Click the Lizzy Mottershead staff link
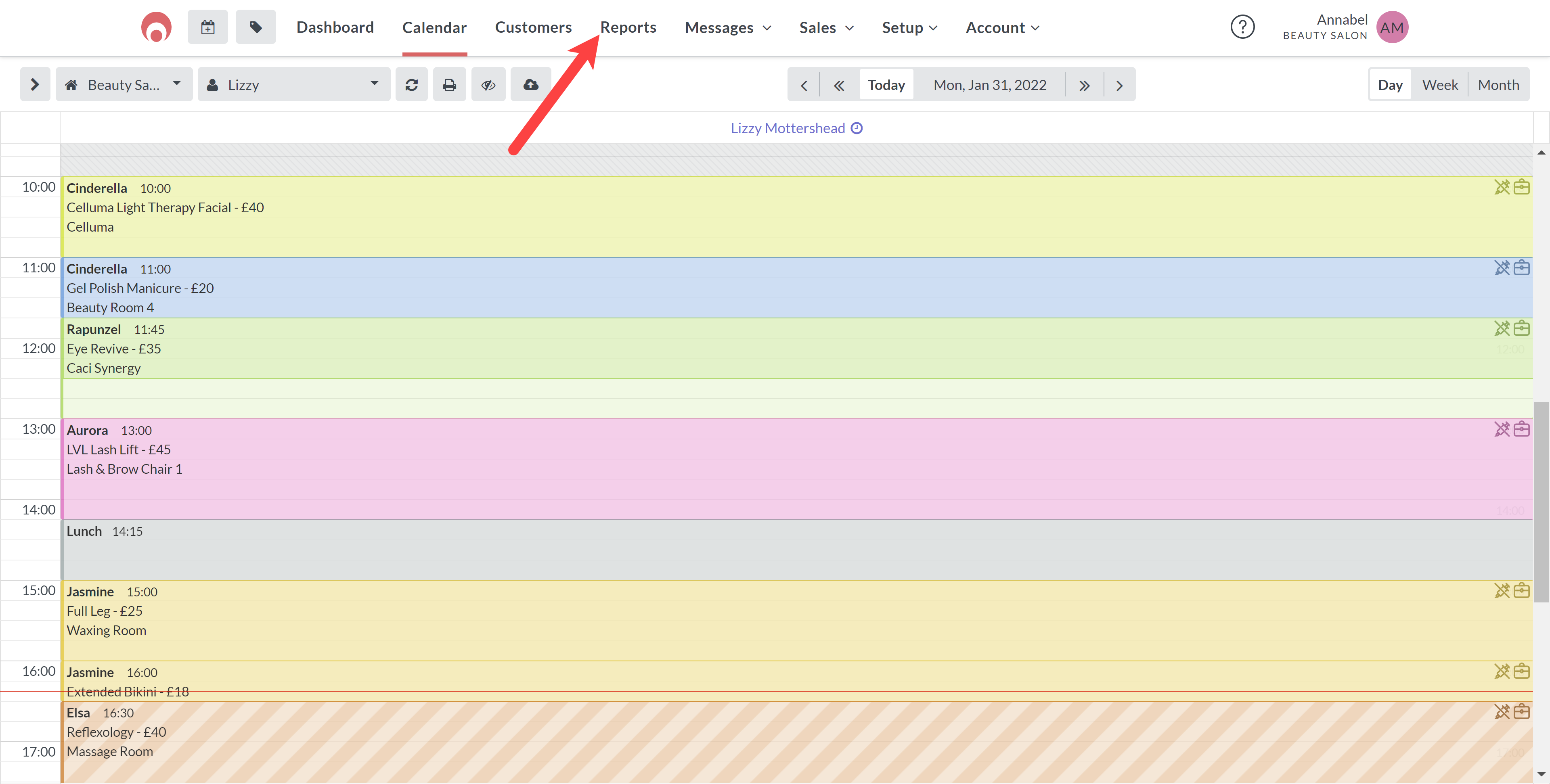This screenshot has width=1550, height=784. tap(788, 128)
